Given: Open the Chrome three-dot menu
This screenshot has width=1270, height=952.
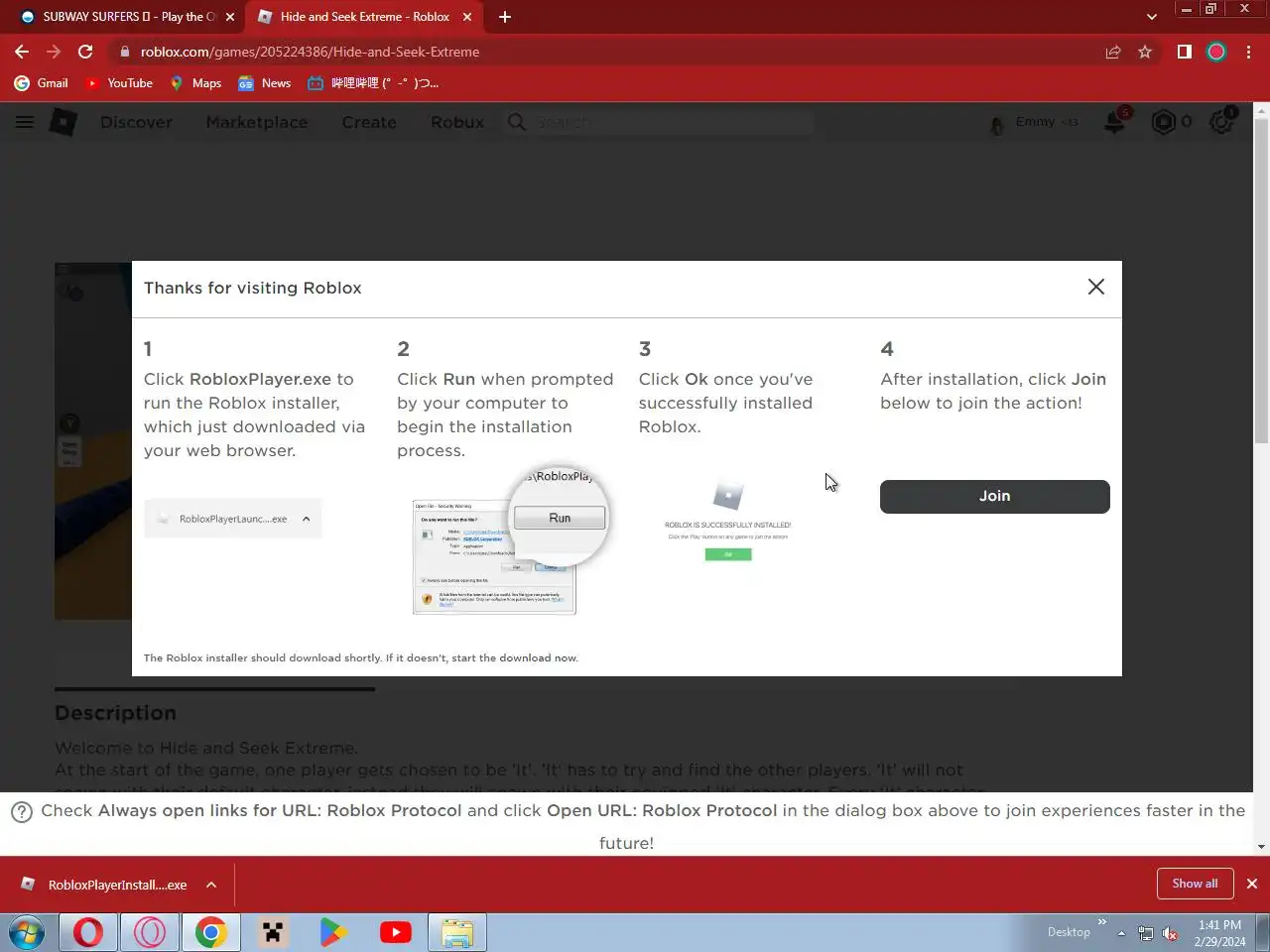Looking at the screenshot, I should tap(1248, 52).
